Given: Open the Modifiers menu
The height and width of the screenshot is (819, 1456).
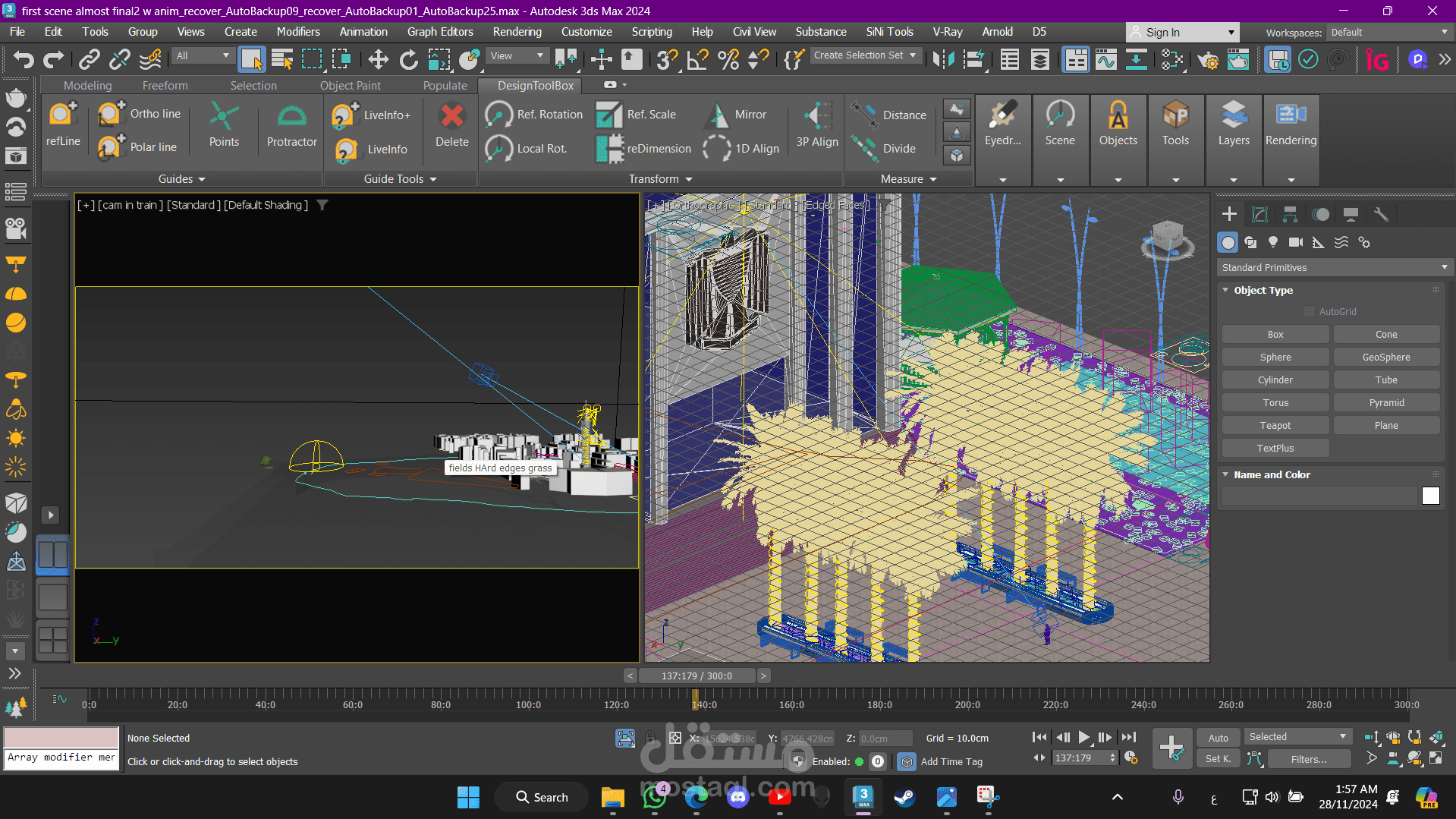Looking at the screenshot, I should pos(297,32).
